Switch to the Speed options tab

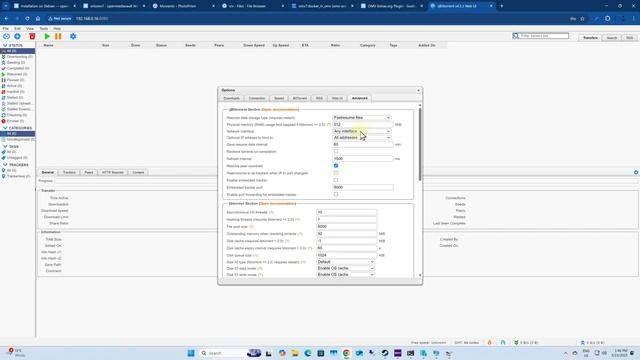279,98
